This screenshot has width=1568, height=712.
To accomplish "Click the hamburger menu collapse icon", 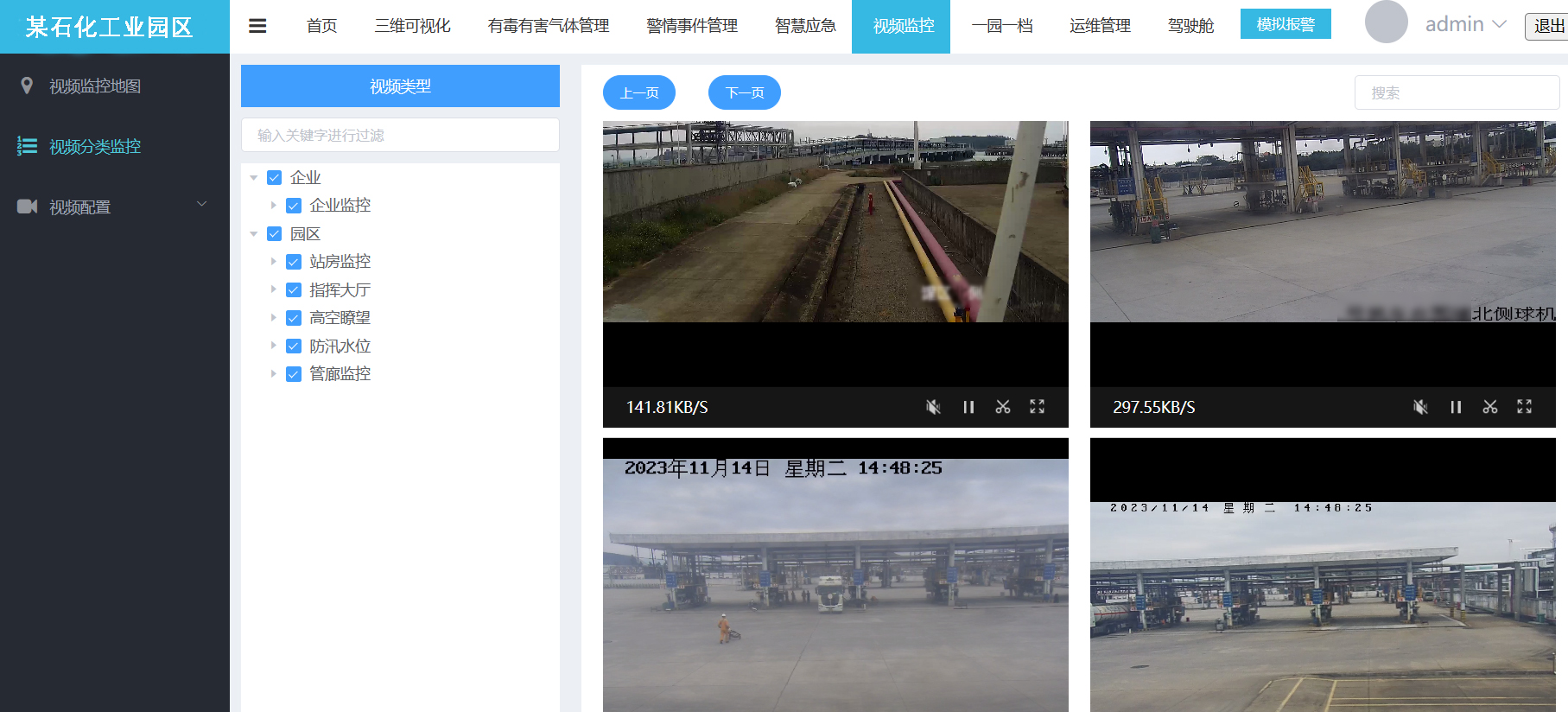I will pos(257,26).
